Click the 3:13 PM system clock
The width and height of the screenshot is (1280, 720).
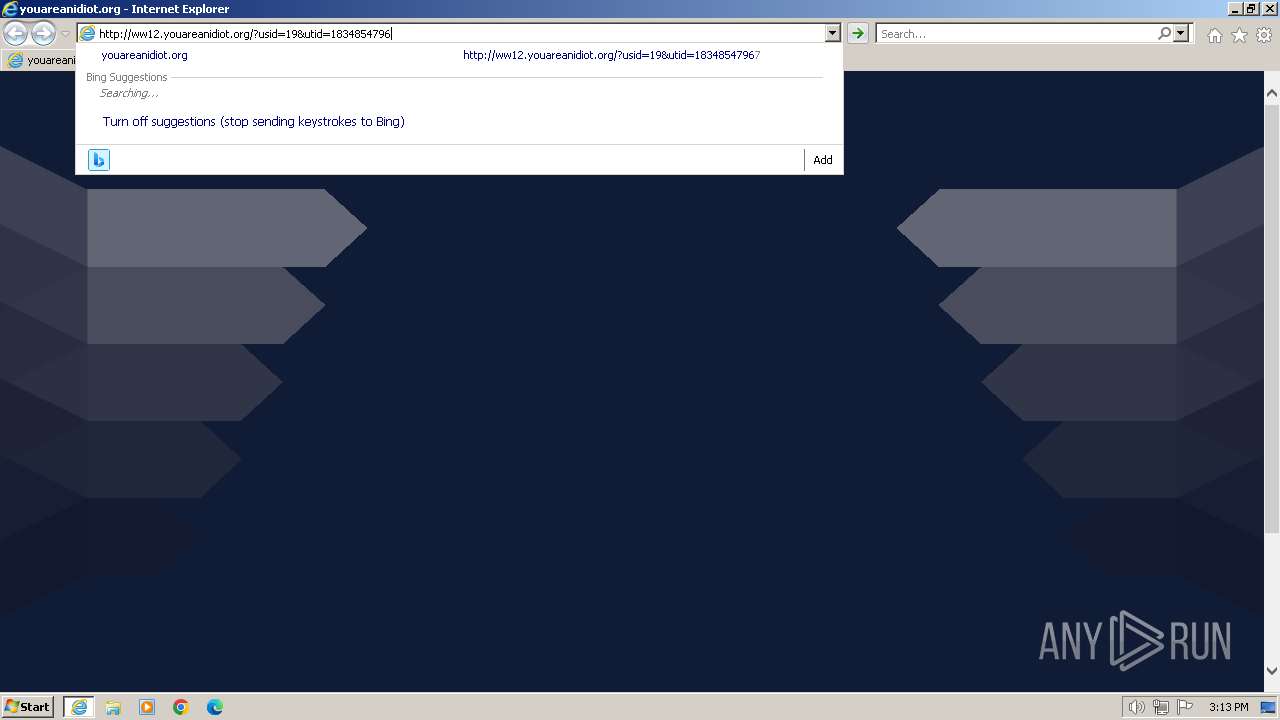pos(1228,707)
